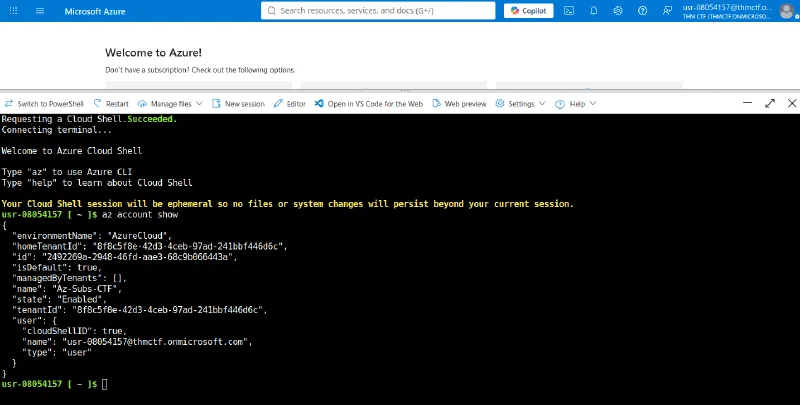Screen dimensions: 800x405
Task: Click the green Succeeded. status text
Action: click(x=152, y=119)
